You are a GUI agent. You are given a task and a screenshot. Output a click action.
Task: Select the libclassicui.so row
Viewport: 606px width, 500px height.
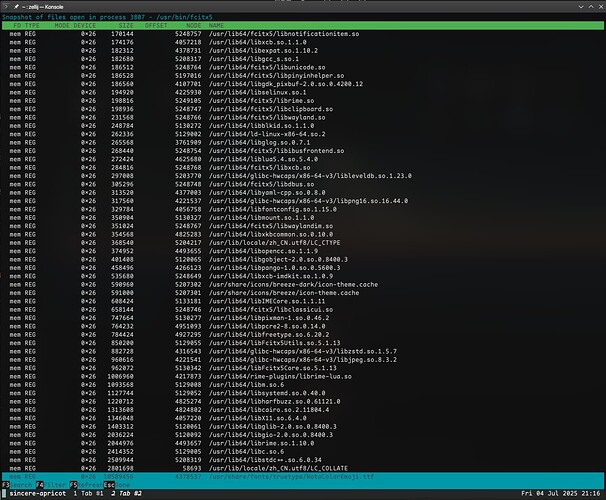pos(303,310)
